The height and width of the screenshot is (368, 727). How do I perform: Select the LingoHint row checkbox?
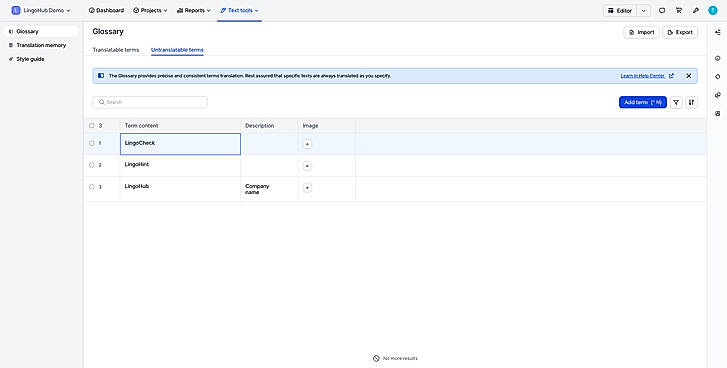click(x=92, y=165)
